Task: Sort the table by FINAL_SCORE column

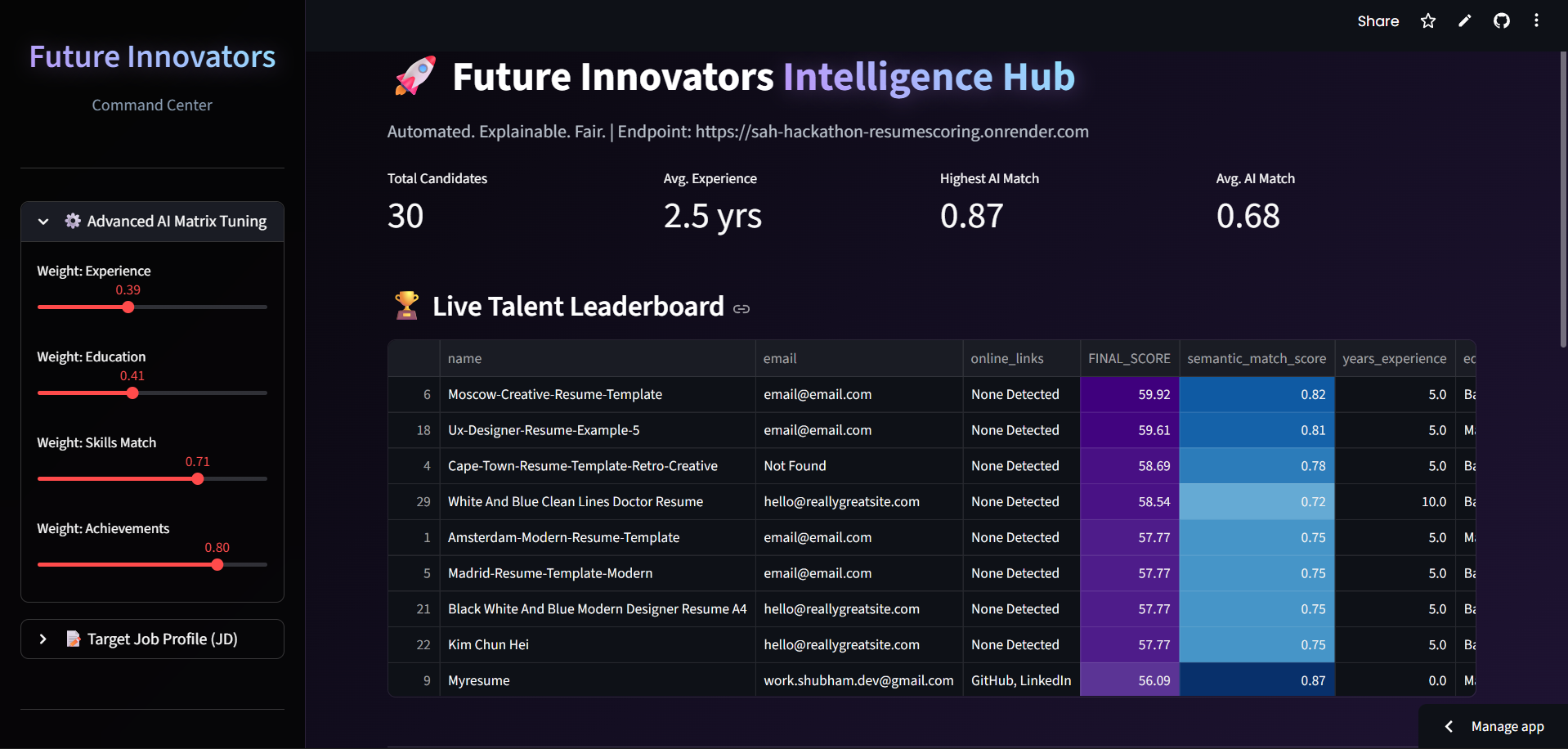Action: tap(1129, 358)
